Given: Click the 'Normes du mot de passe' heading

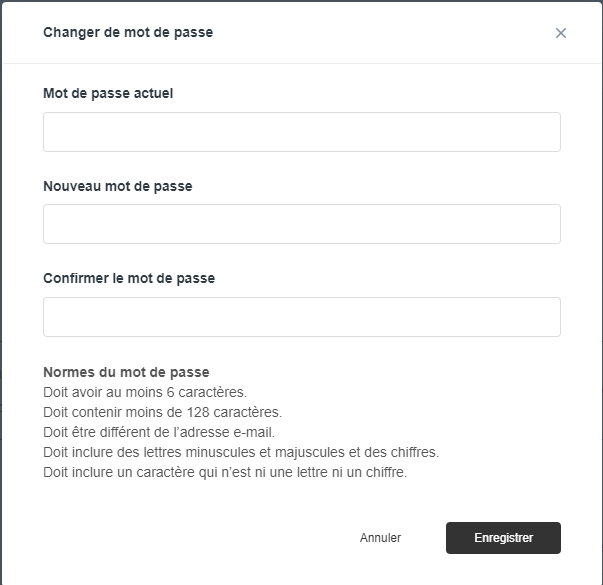Looking at the screenshot, I should [126, 373].
